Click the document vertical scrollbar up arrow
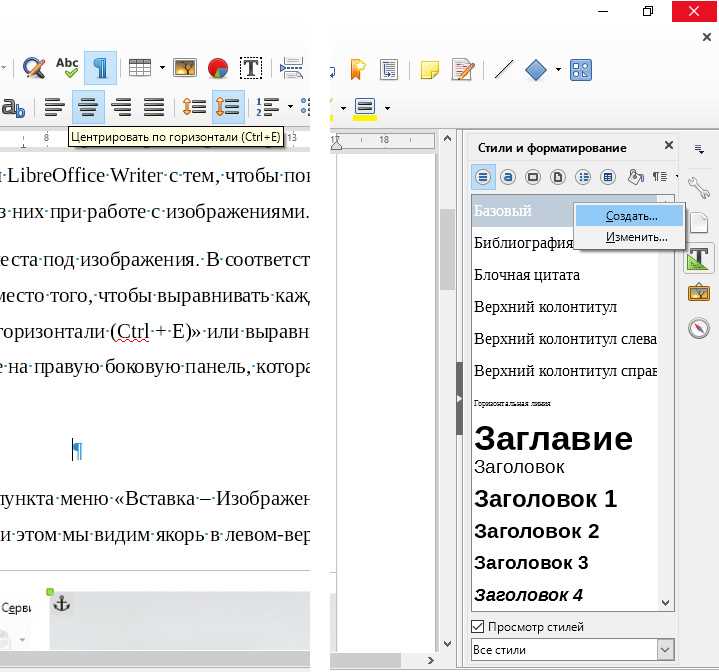The width and height of the screenshot is (719, 672). coord(448,138)
